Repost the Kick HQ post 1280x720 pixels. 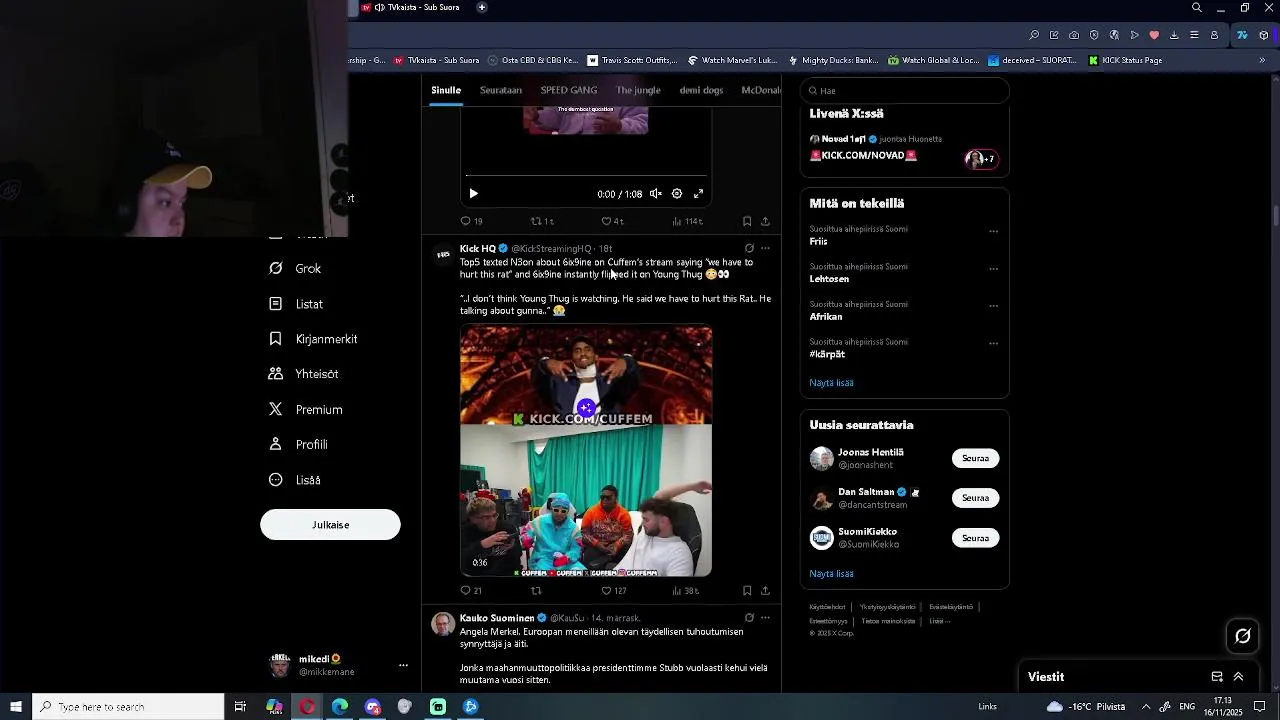click(x=536, y=591)
